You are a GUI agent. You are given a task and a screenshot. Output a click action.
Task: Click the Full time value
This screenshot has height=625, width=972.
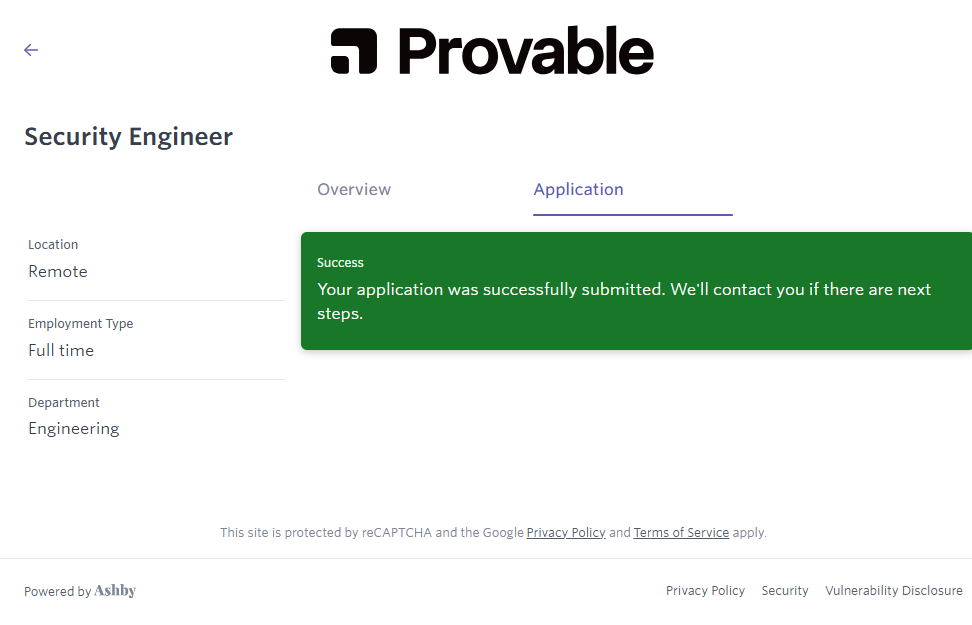61,351
